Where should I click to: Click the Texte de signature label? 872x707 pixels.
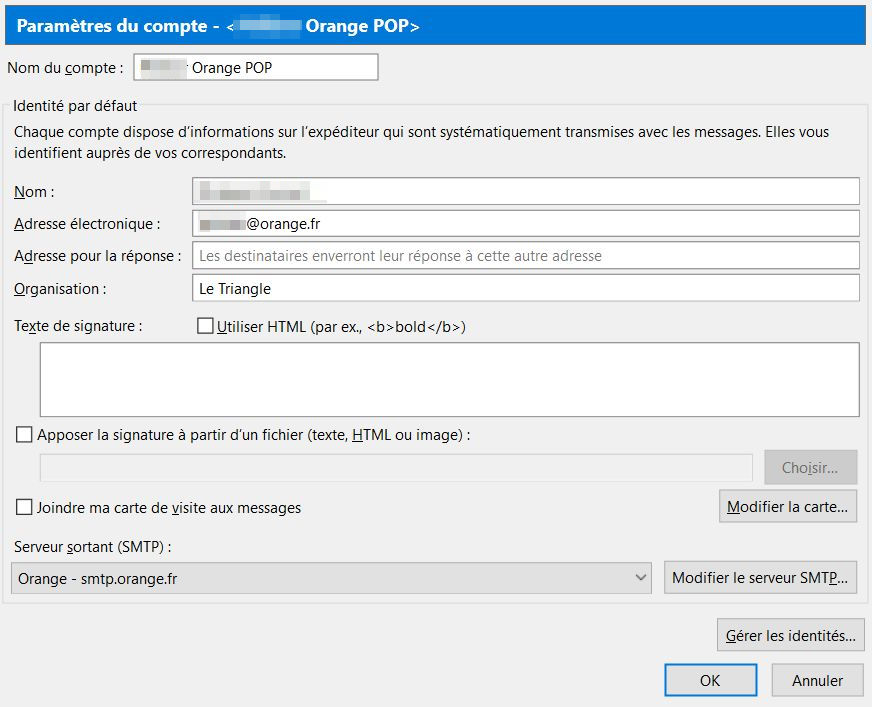tap(79, 326)
